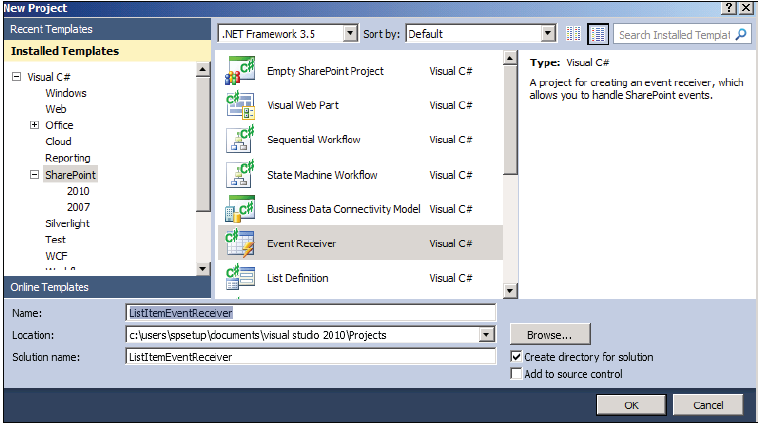The width and height of the screenshot is (758, 425).
Task: Open the .NET Framework version dropdown
Action: click(350, 34)
